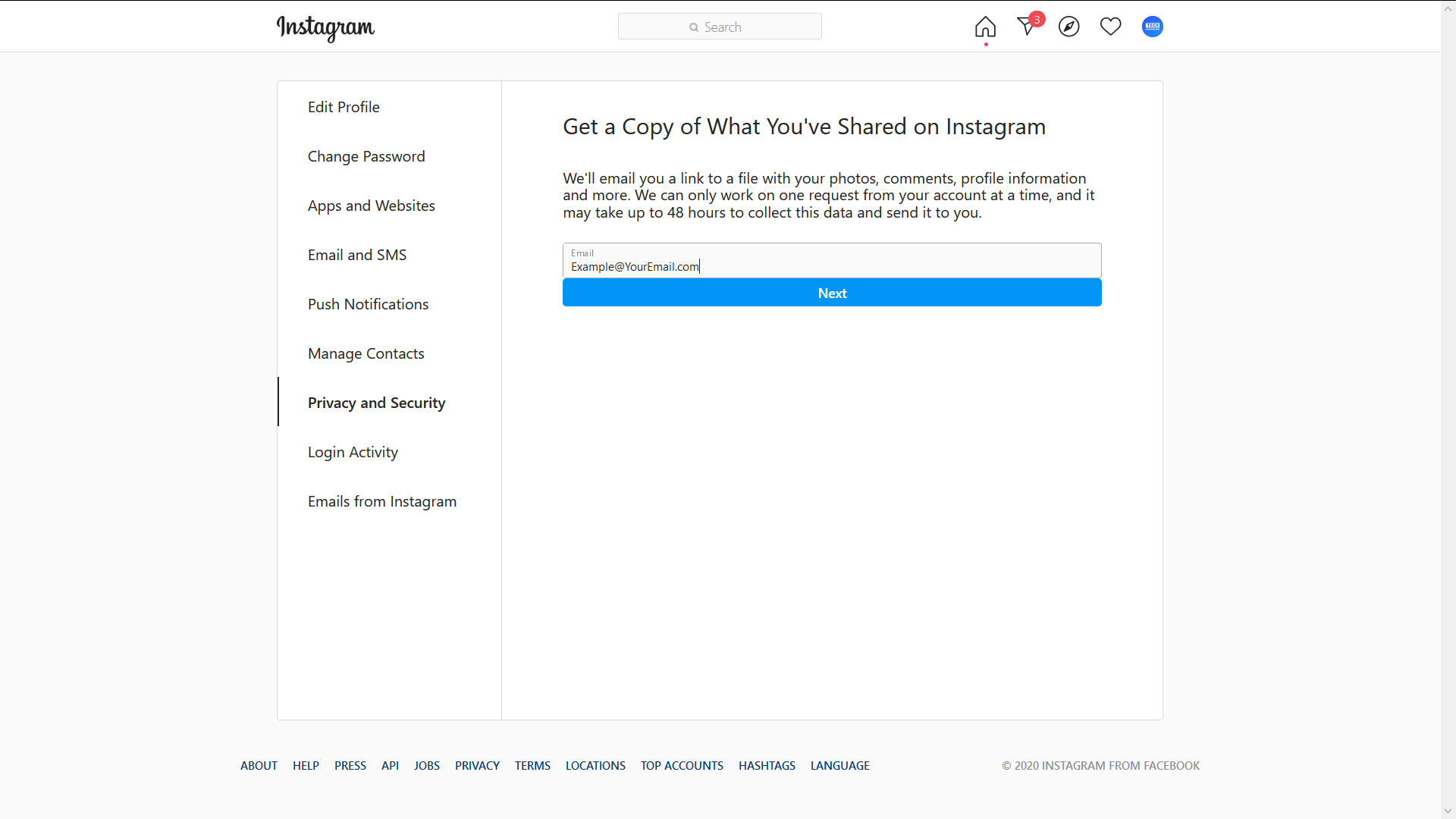The image size is (1456, 819).
Task: Click the magnifier icon in Search
Action: click(x=693, y=27)
